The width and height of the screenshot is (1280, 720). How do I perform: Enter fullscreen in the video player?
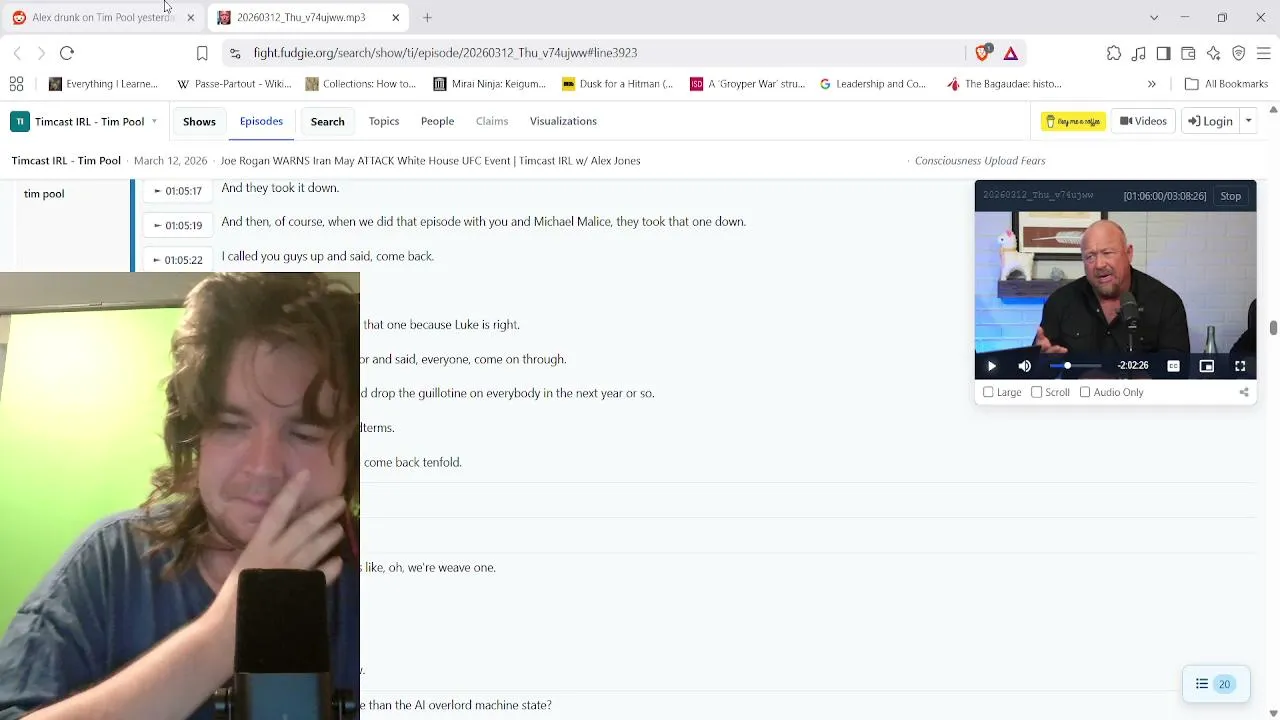1240,366
